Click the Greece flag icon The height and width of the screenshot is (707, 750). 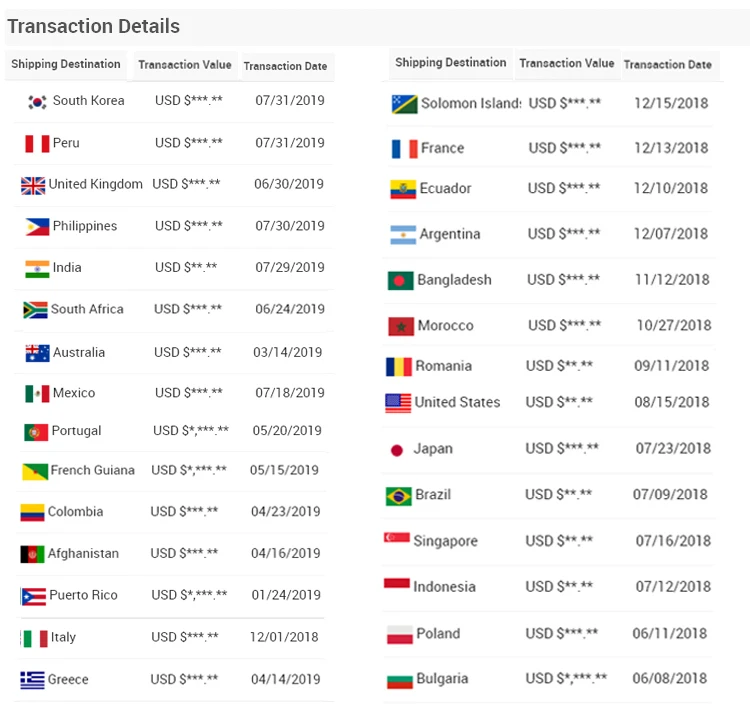coord(32,680)
